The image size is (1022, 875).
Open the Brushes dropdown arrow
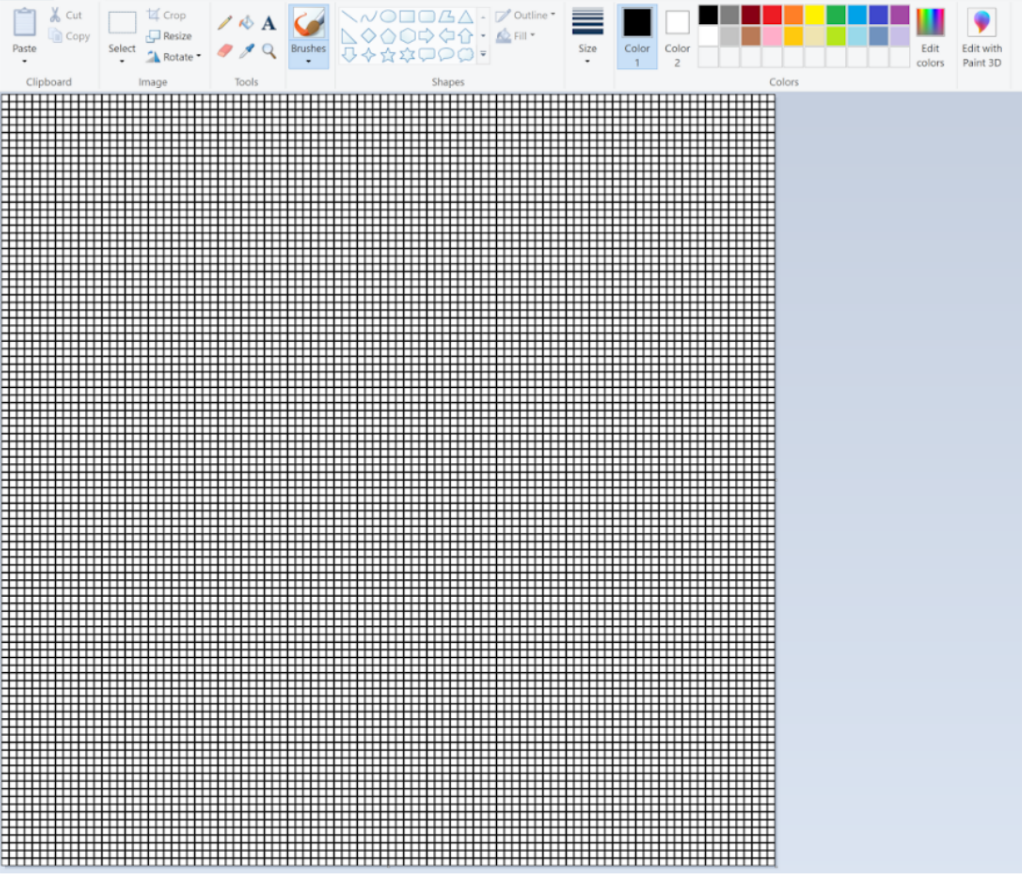(x=308, y=62)
